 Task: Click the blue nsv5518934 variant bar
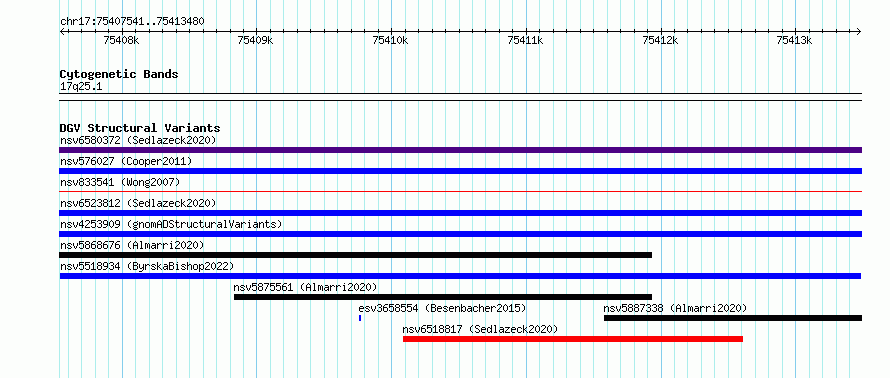pyautogui.click(x=460, y=276)
